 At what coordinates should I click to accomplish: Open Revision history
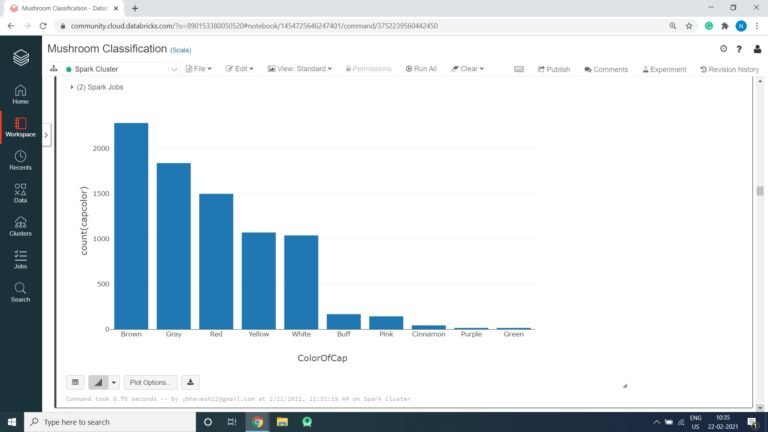(x=729, y=70)
